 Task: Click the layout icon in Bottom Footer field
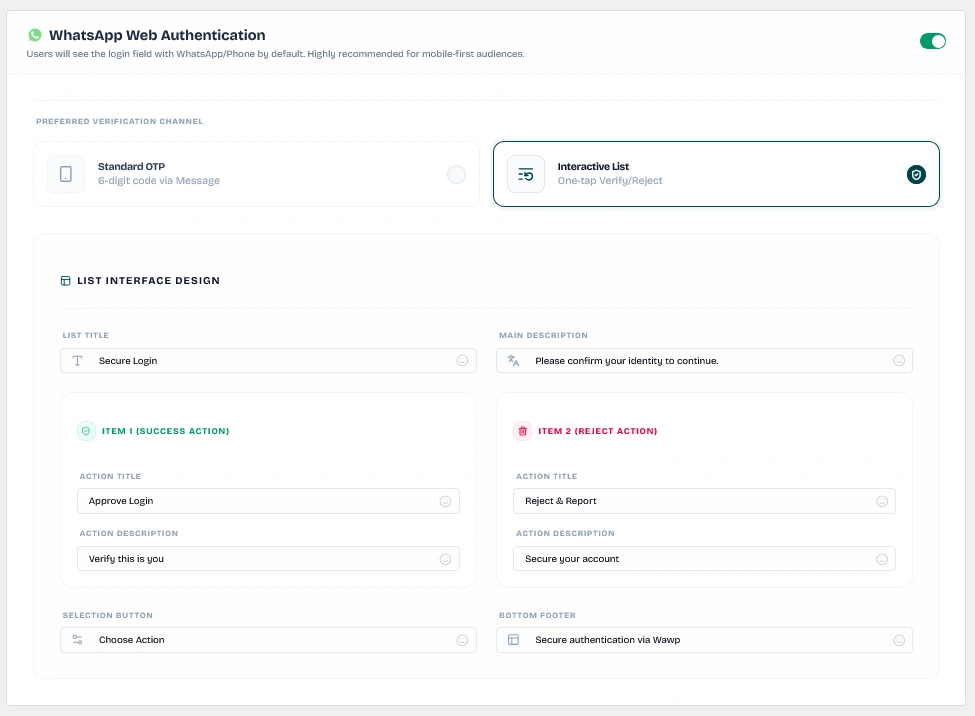click(513, 639)
